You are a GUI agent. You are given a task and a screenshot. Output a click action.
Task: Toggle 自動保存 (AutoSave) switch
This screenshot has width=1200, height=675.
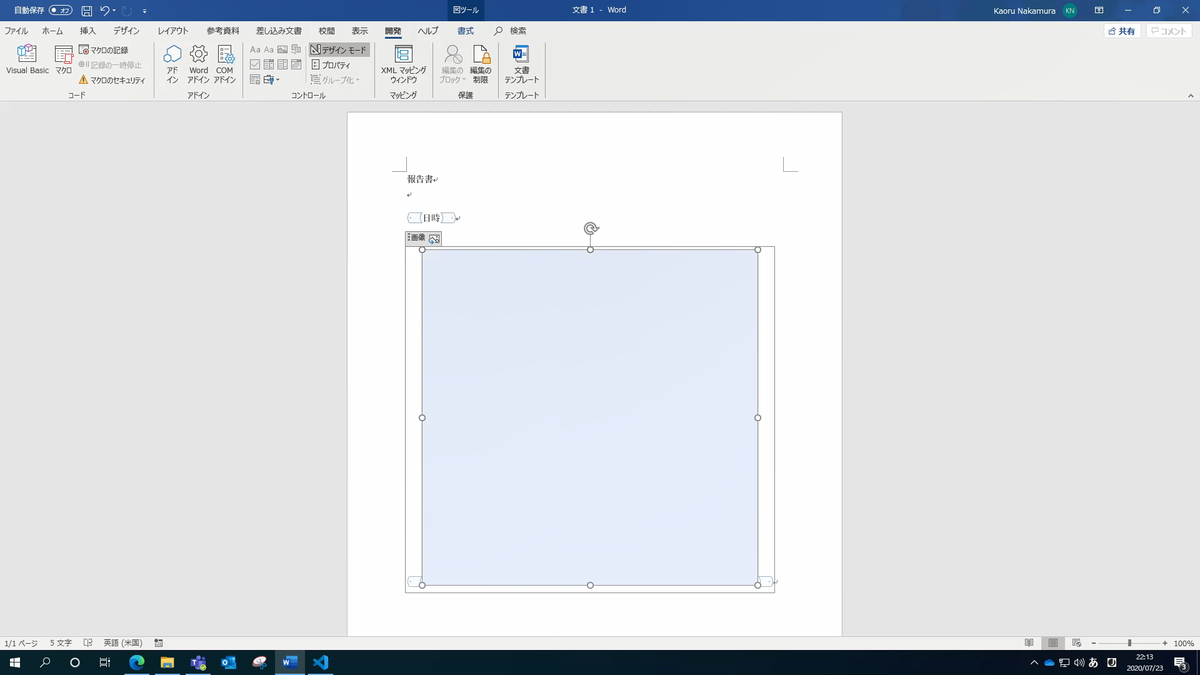pyautogui.click(x=60, y=10)
